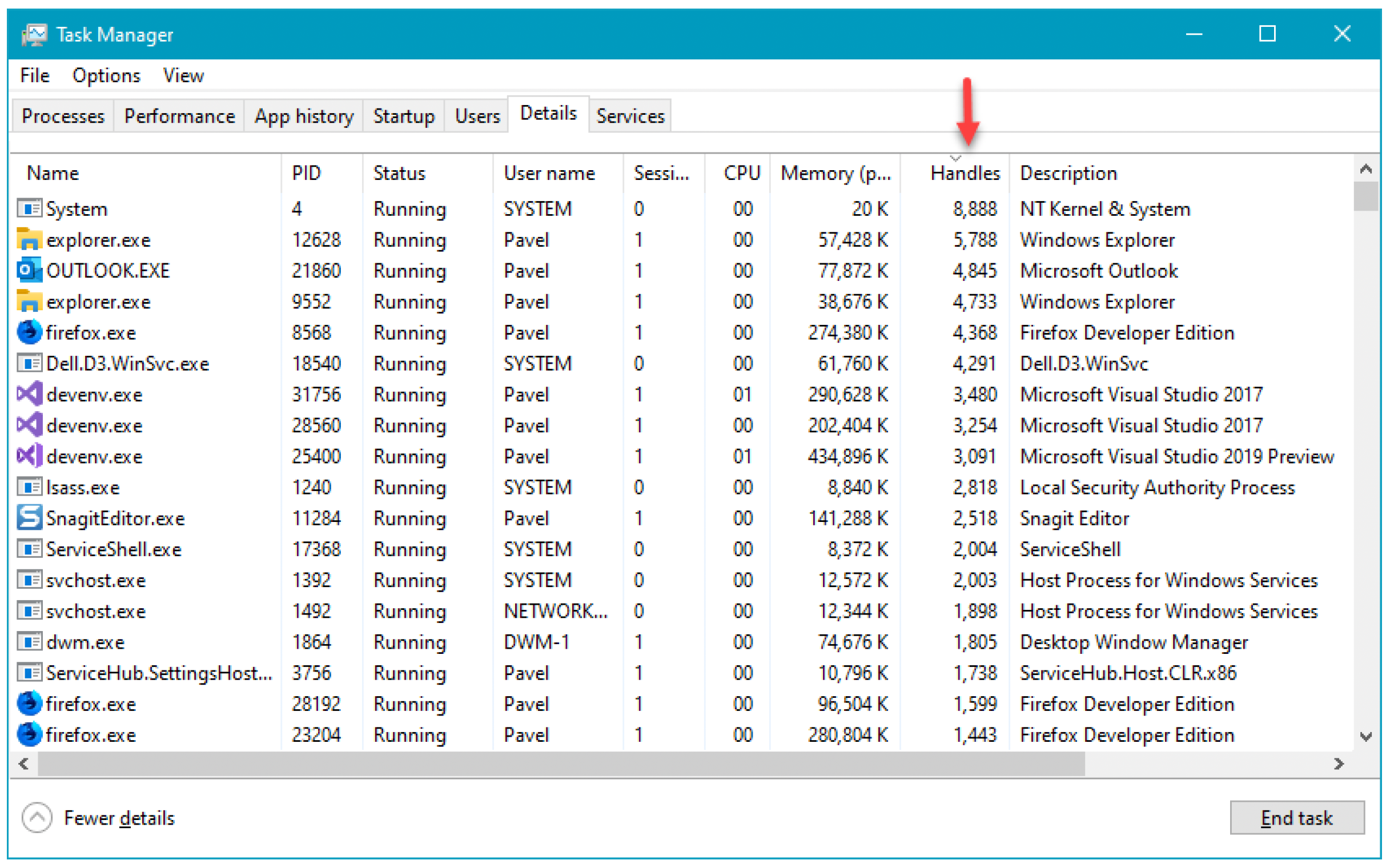
Task: Click the horizontal scrollbar thumb
Action: (x=561, y=764)
